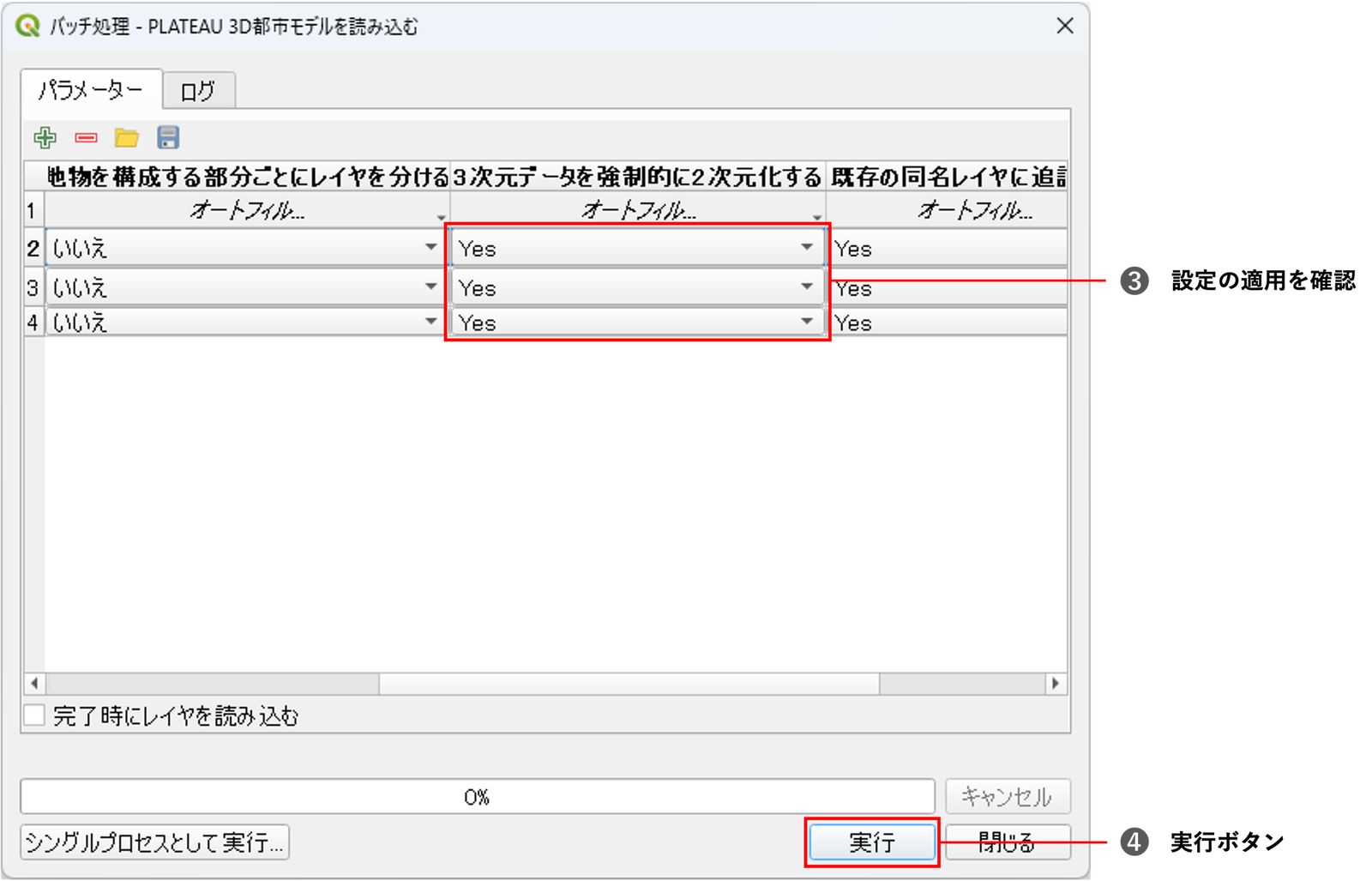Screen dimensions: 1372x881
Task: Select row header number 1
Action: click(x=33, y=209)
